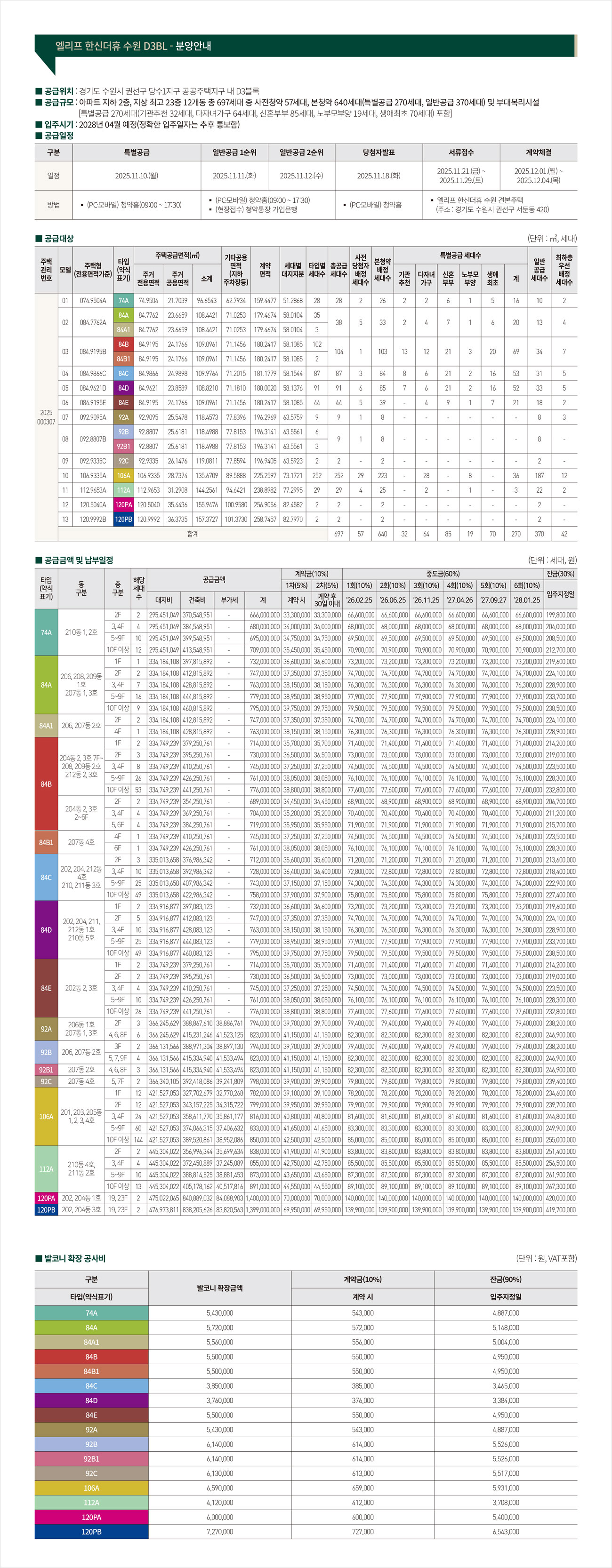The width and height of the screenshot is (612, 1568).
Task: Click the blue 120PB swatch in 공급대상 table
Action: (124, 519)
